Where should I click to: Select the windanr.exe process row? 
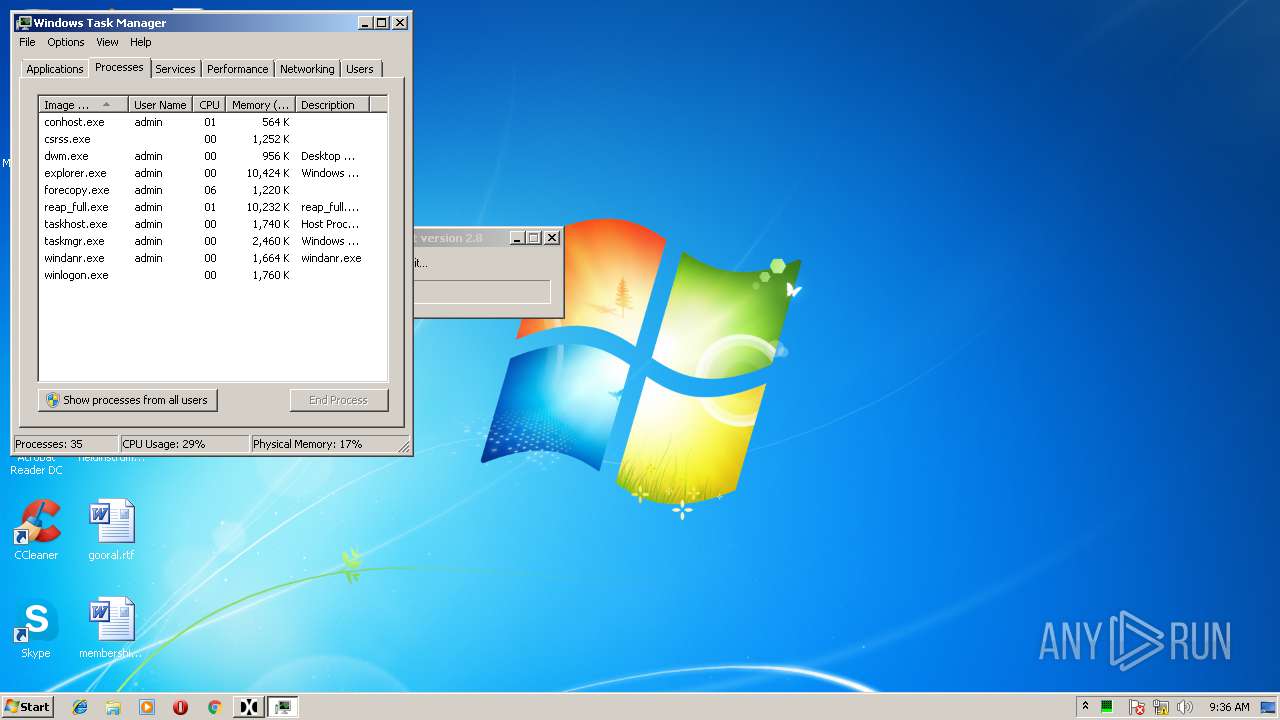point(212,258)
